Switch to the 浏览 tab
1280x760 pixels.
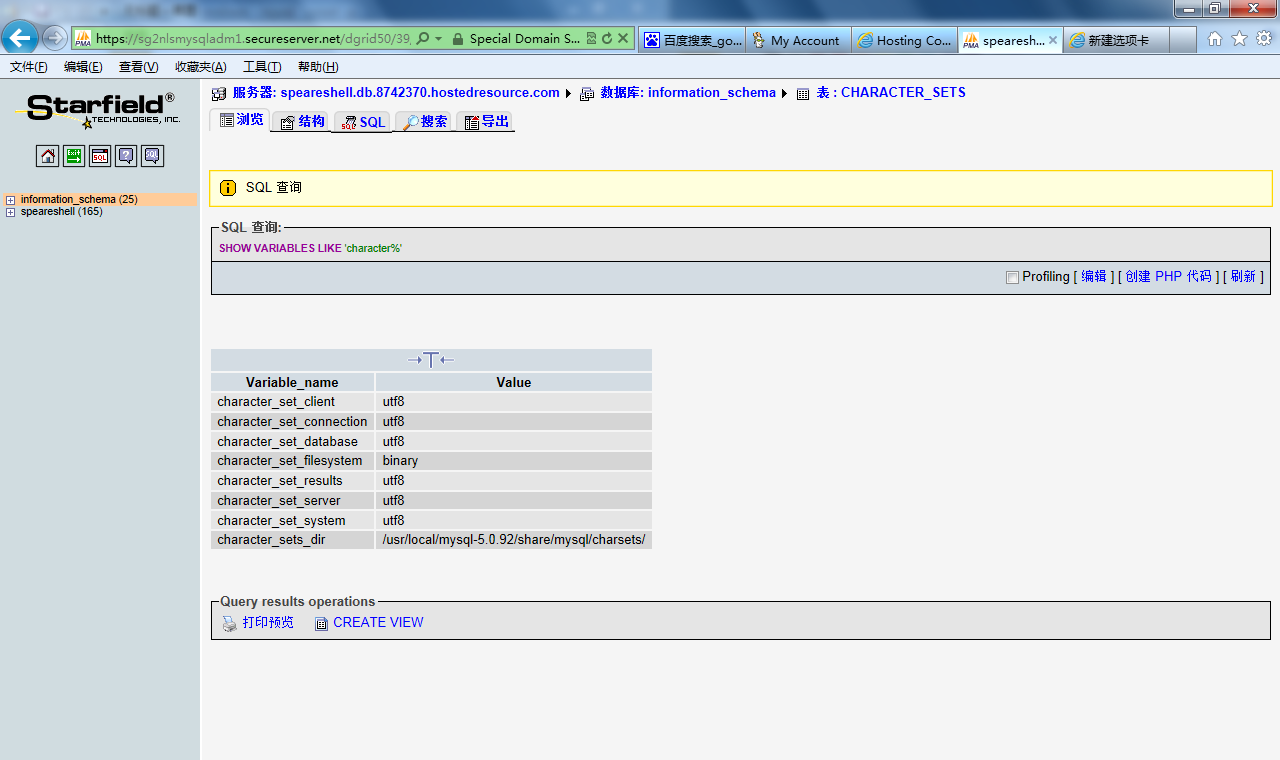(241, 120)
